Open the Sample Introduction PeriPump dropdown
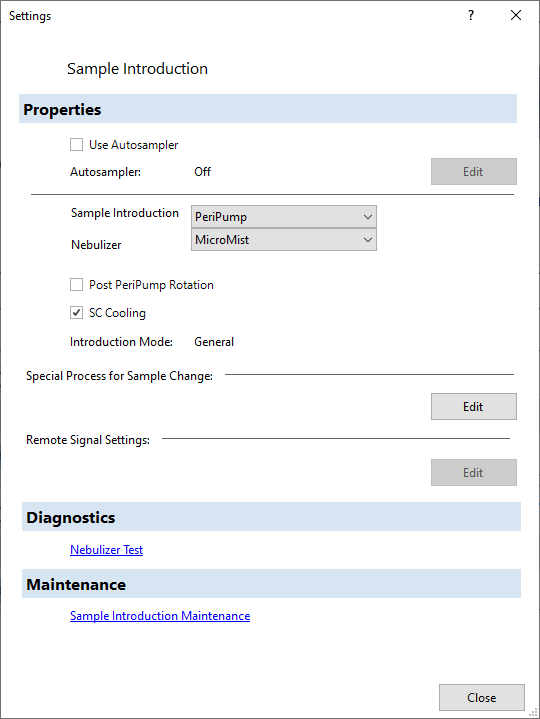The height and width of the screenshot is (719, 540). click(284, 216)
